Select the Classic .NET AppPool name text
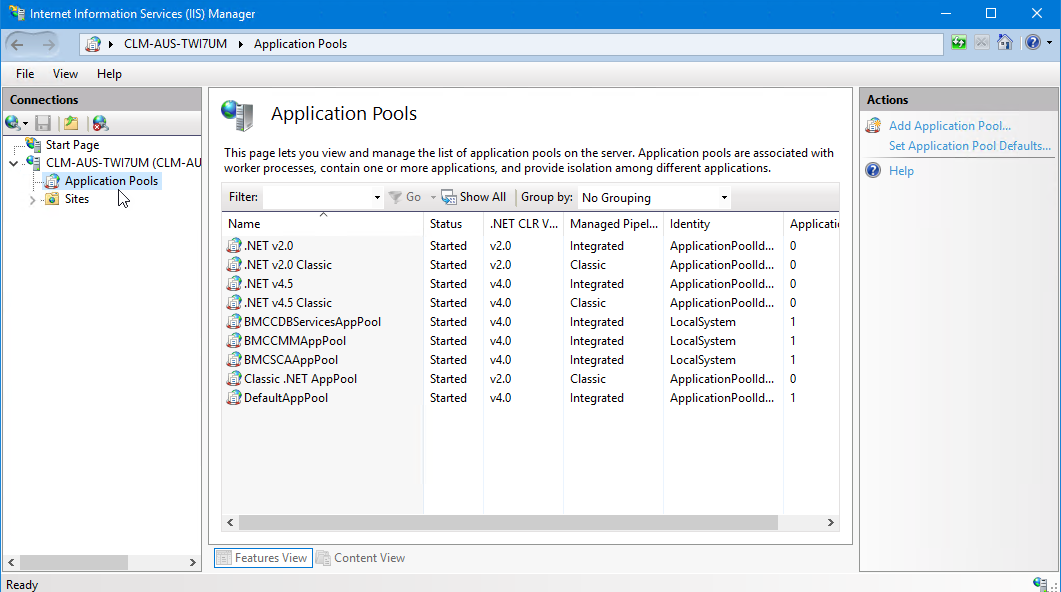Screen dimensions: 1061x592 click(x=300, y=379)
